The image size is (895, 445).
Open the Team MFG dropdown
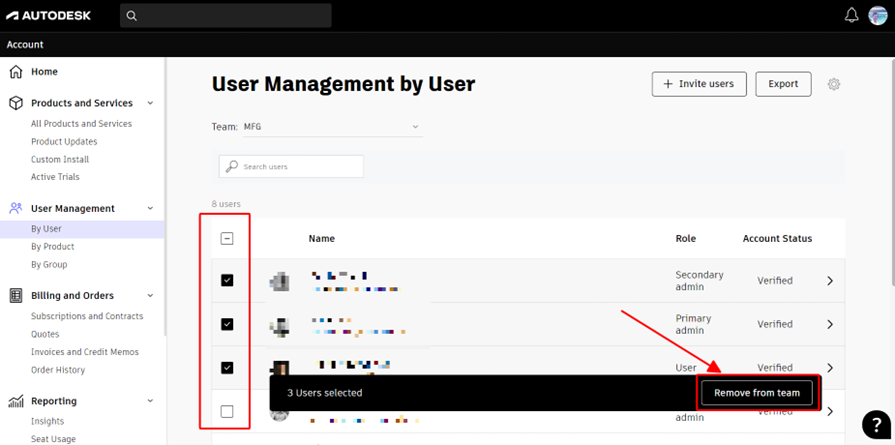point(333,127)
